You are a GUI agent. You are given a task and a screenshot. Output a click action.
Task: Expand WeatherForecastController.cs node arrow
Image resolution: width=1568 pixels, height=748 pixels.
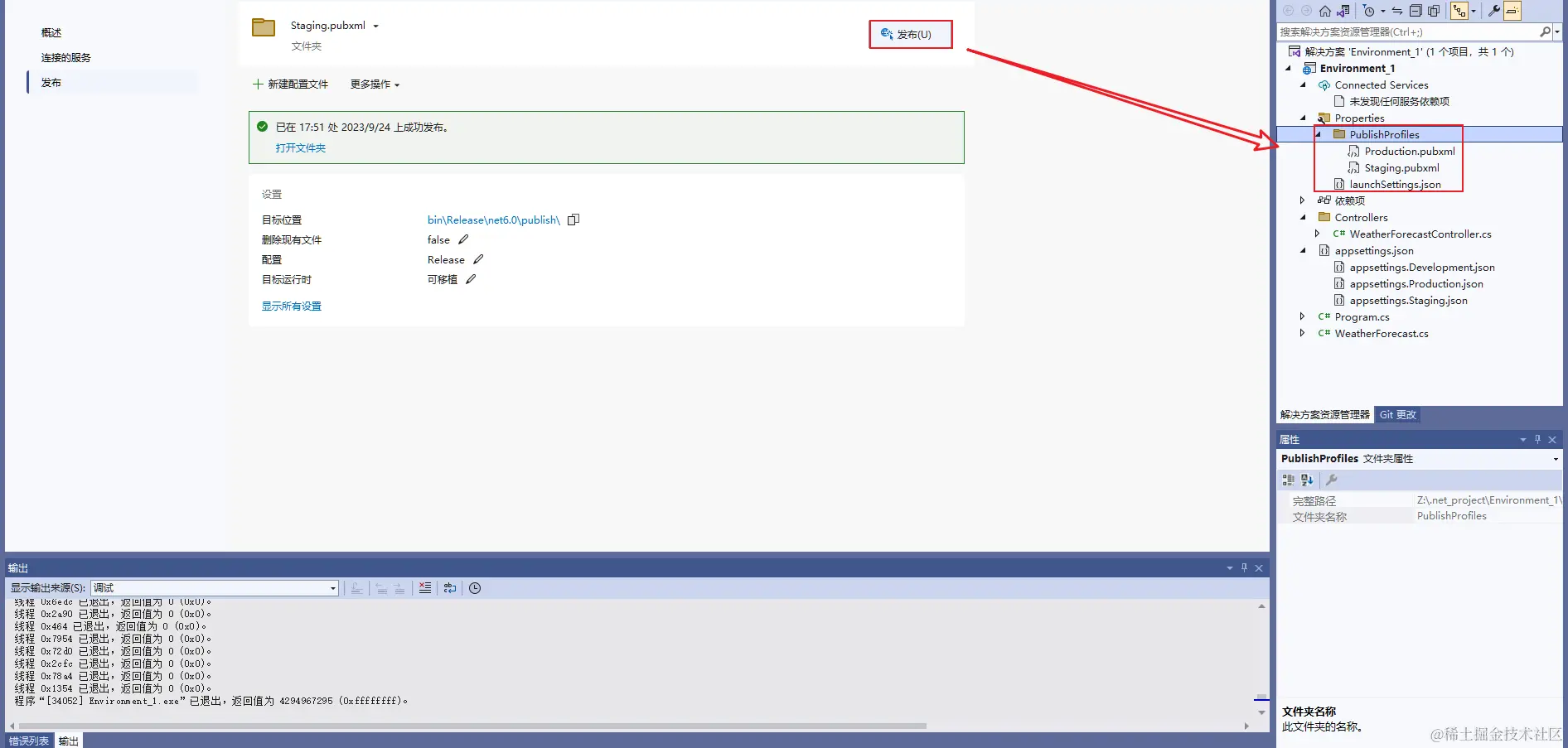(x=1318, y=234)
